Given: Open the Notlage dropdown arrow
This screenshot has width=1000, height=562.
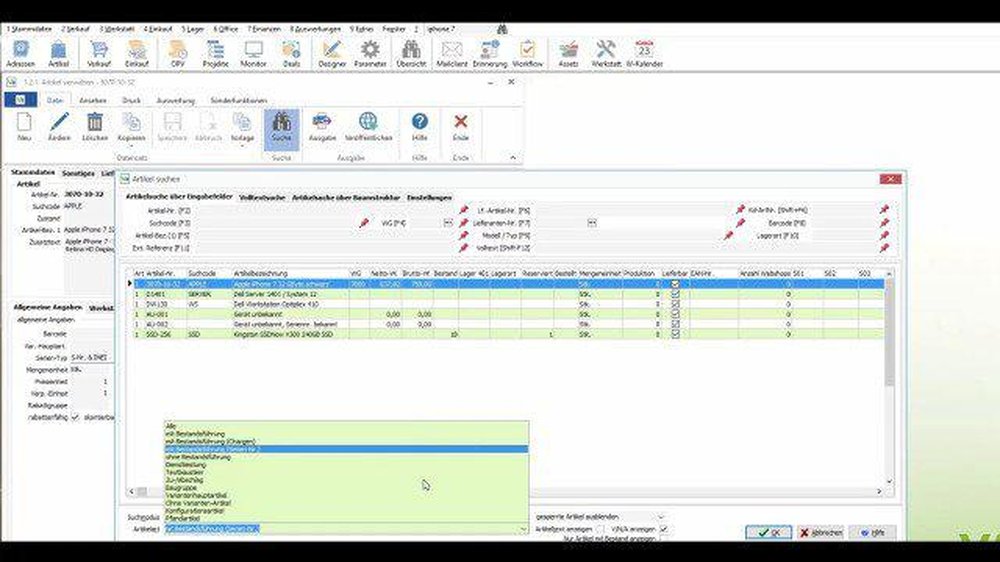Looking at the screenshot, I should 242,145.
